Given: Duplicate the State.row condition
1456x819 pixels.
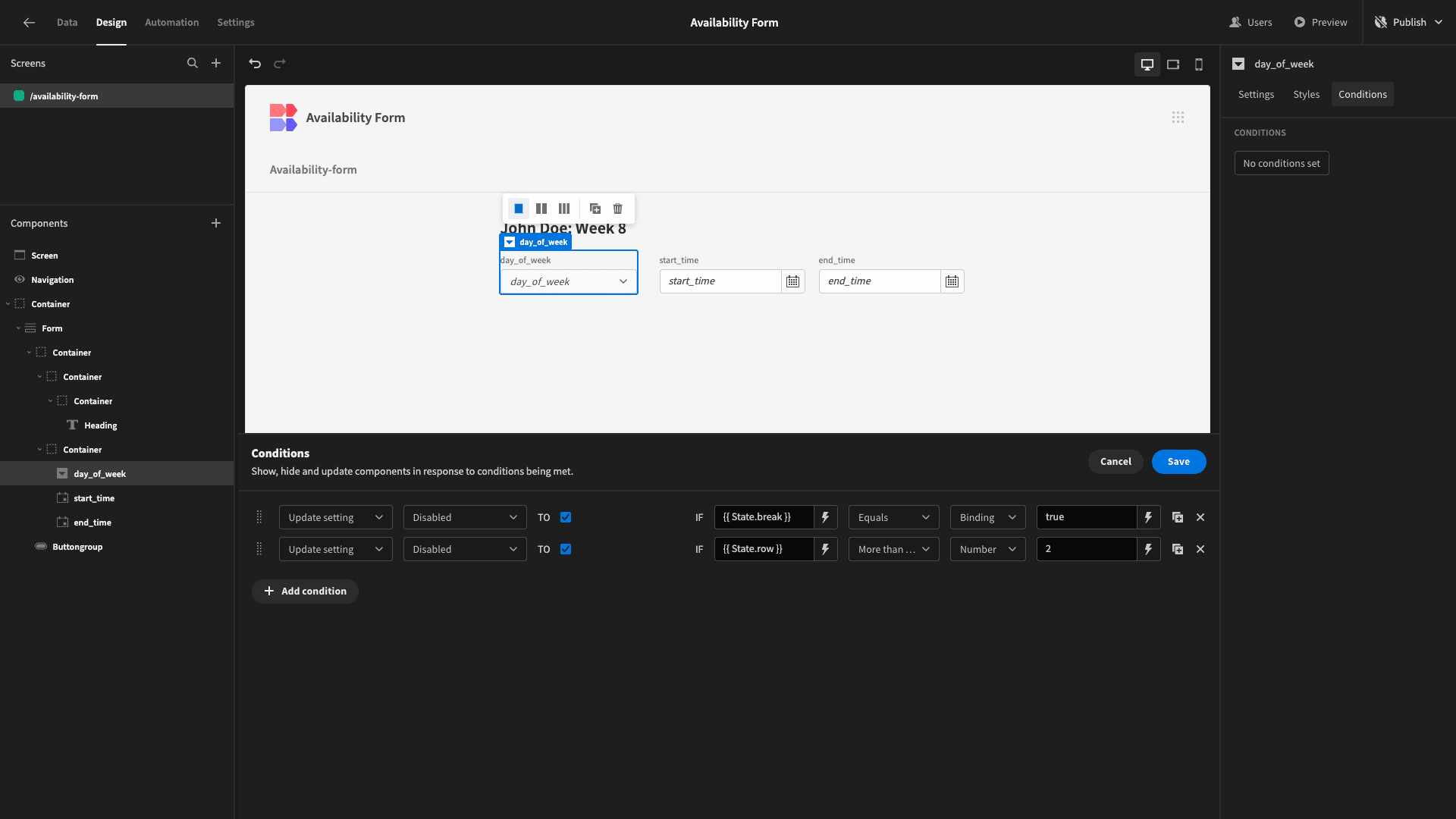Looking at the screenshot, I should 1178,549.
